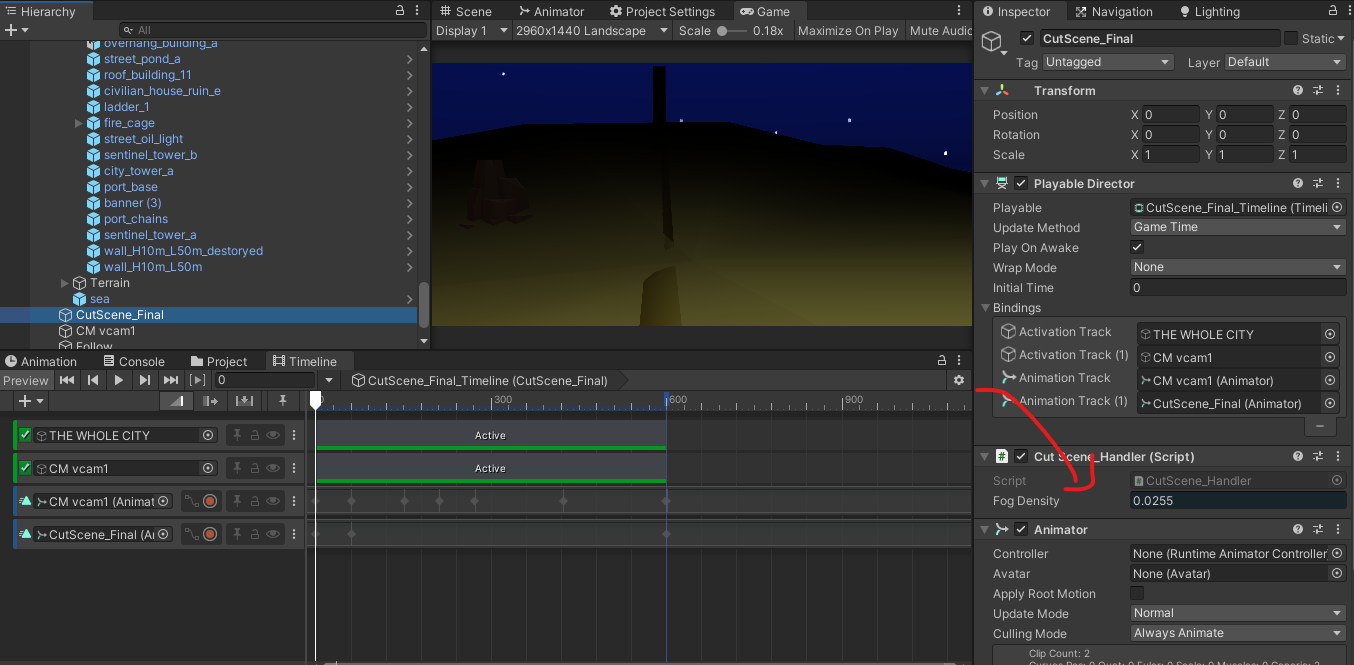Toggle Timeline ripple edit mode

210,401
